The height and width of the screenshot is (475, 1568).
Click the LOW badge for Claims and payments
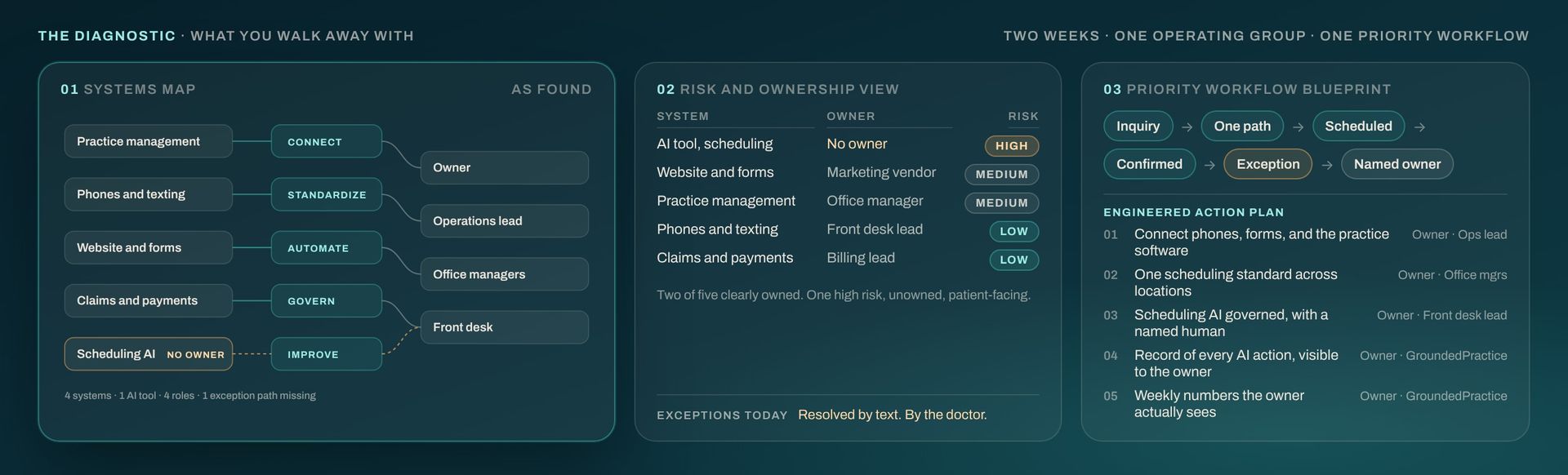coord(1014,260)
